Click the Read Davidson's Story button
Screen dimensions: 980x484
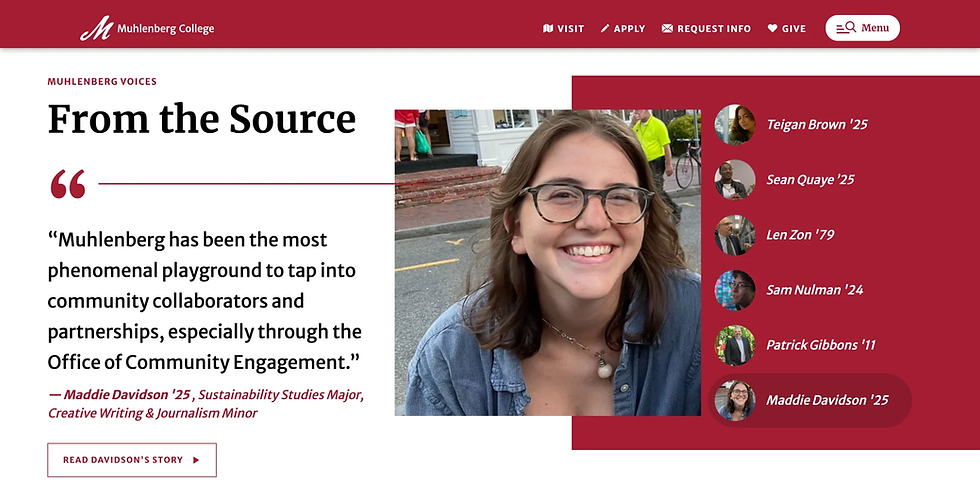(x=132, y=460)
